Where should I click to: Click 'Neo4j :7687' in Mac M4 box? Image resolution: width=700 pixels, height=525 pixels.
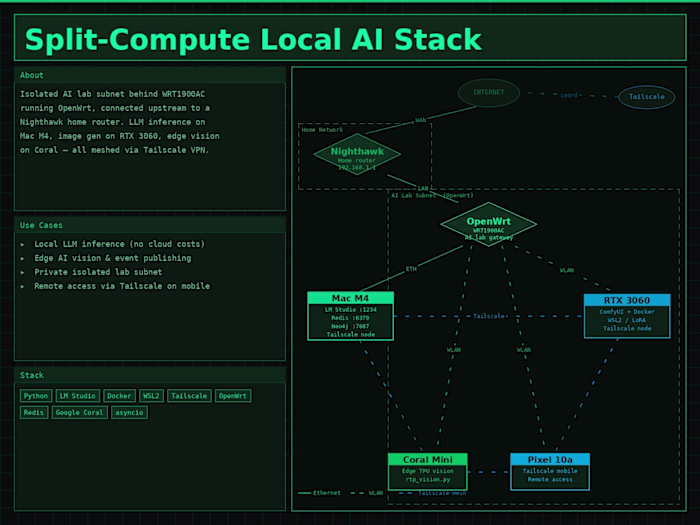tap(350, 326)
